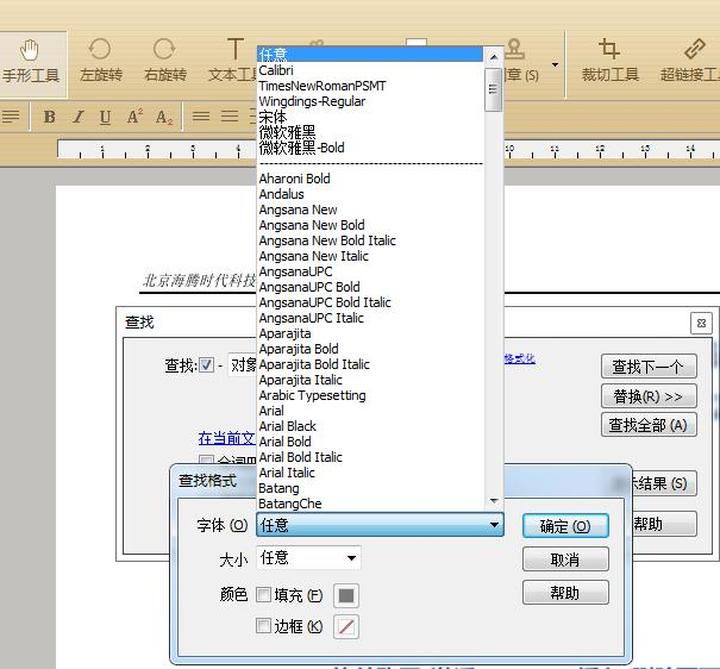Select BatangChe font

pos(370,504)
